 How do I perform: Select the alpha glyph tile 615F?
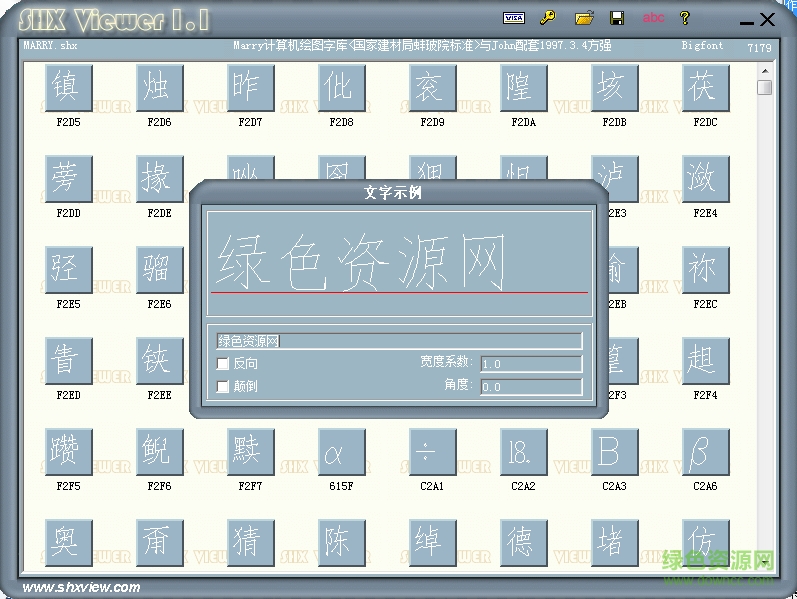pos(341,452)
